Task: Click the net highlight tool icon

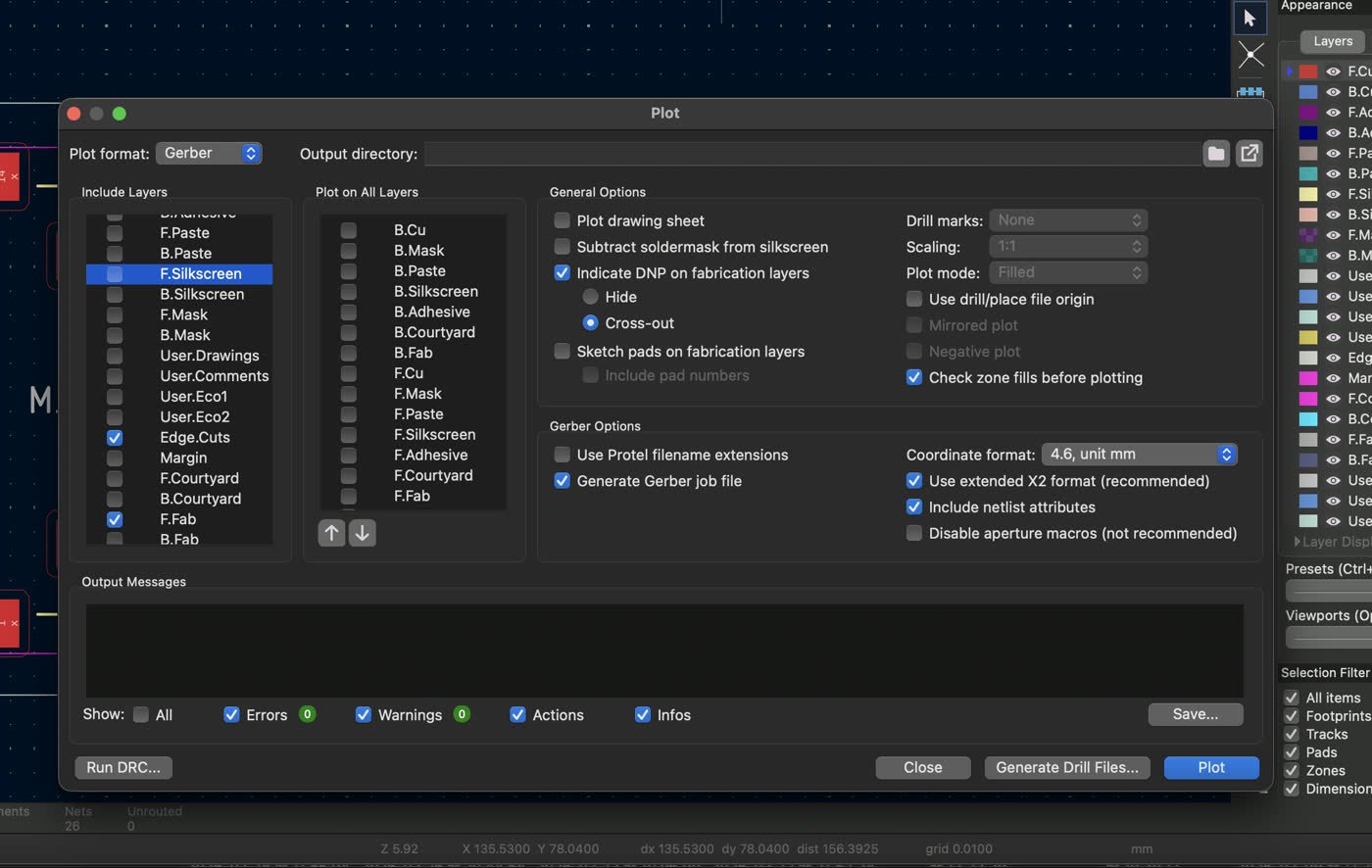Action: click(1249, 92)
